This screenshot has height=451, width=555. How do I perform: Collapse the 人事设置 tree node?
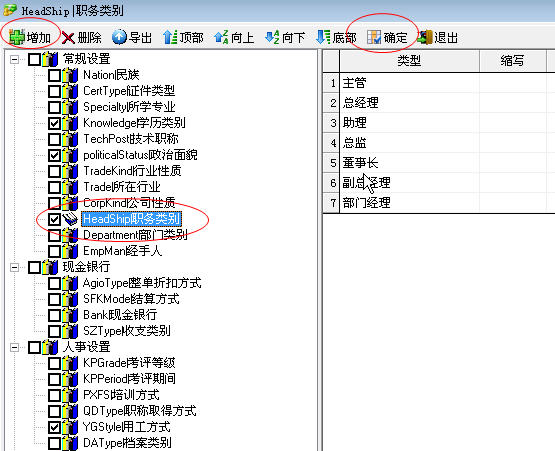[x=15, y=347]
